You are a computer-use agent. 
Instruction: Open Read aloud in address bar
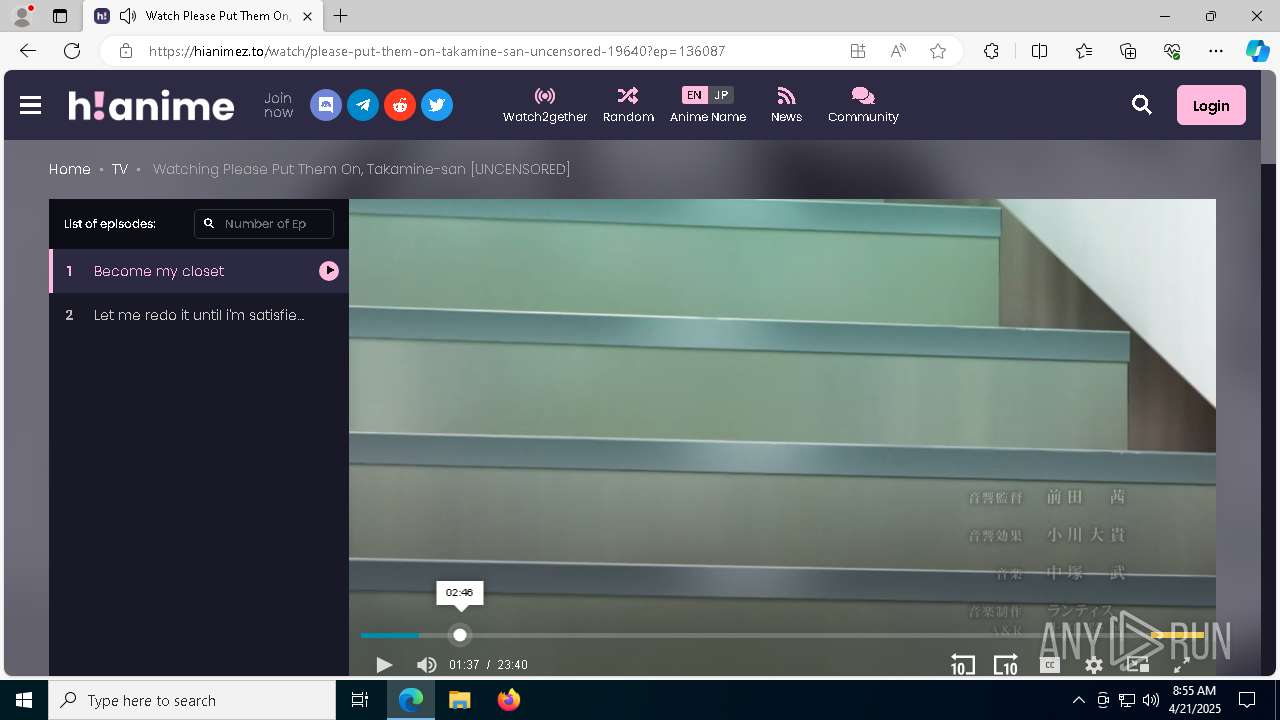click(x=898, y=51)
